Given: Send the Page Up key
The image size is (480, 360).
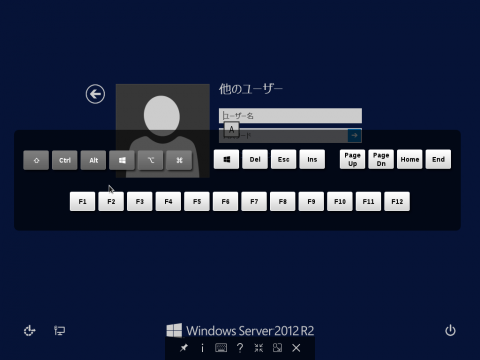Looking at the screenshot, I should pyautogui.click(x=352, y=159).
